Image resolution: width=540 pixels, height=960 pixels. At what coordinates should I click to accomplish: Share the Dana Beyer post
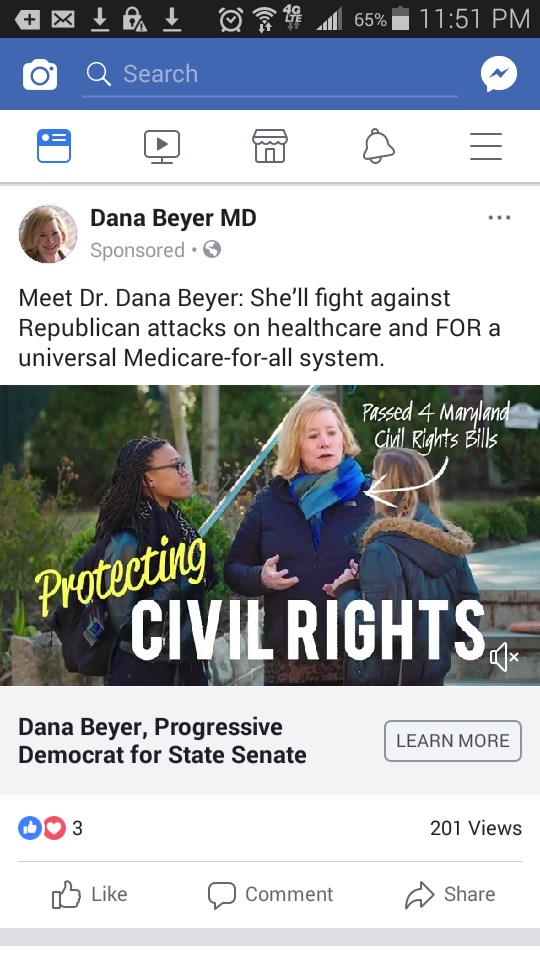coord(450,894)
